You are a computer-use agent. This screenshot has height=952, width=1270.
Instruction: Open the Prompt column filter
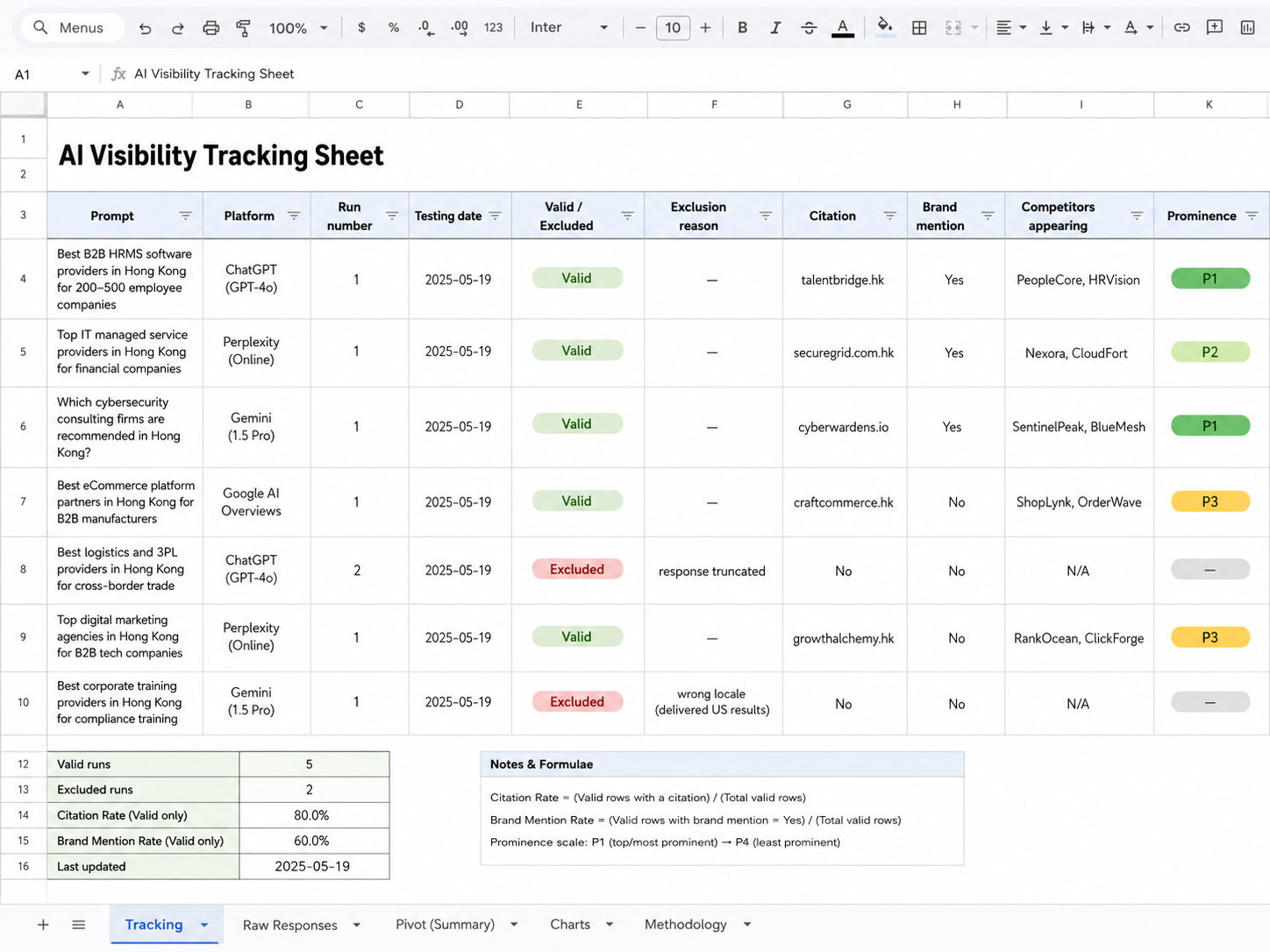point(185,216)
